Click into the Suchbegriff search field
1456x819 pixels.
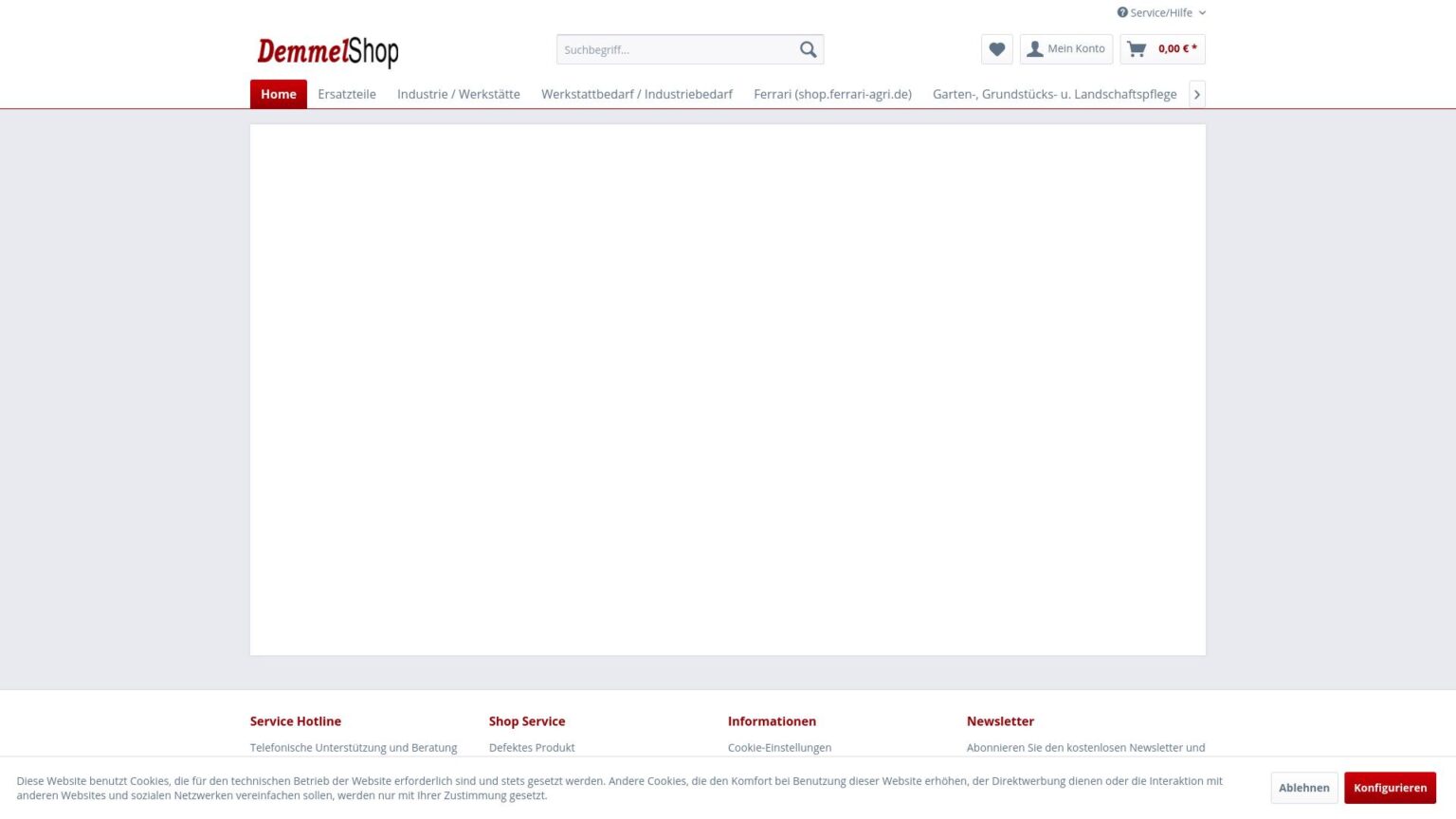point(675,49)
